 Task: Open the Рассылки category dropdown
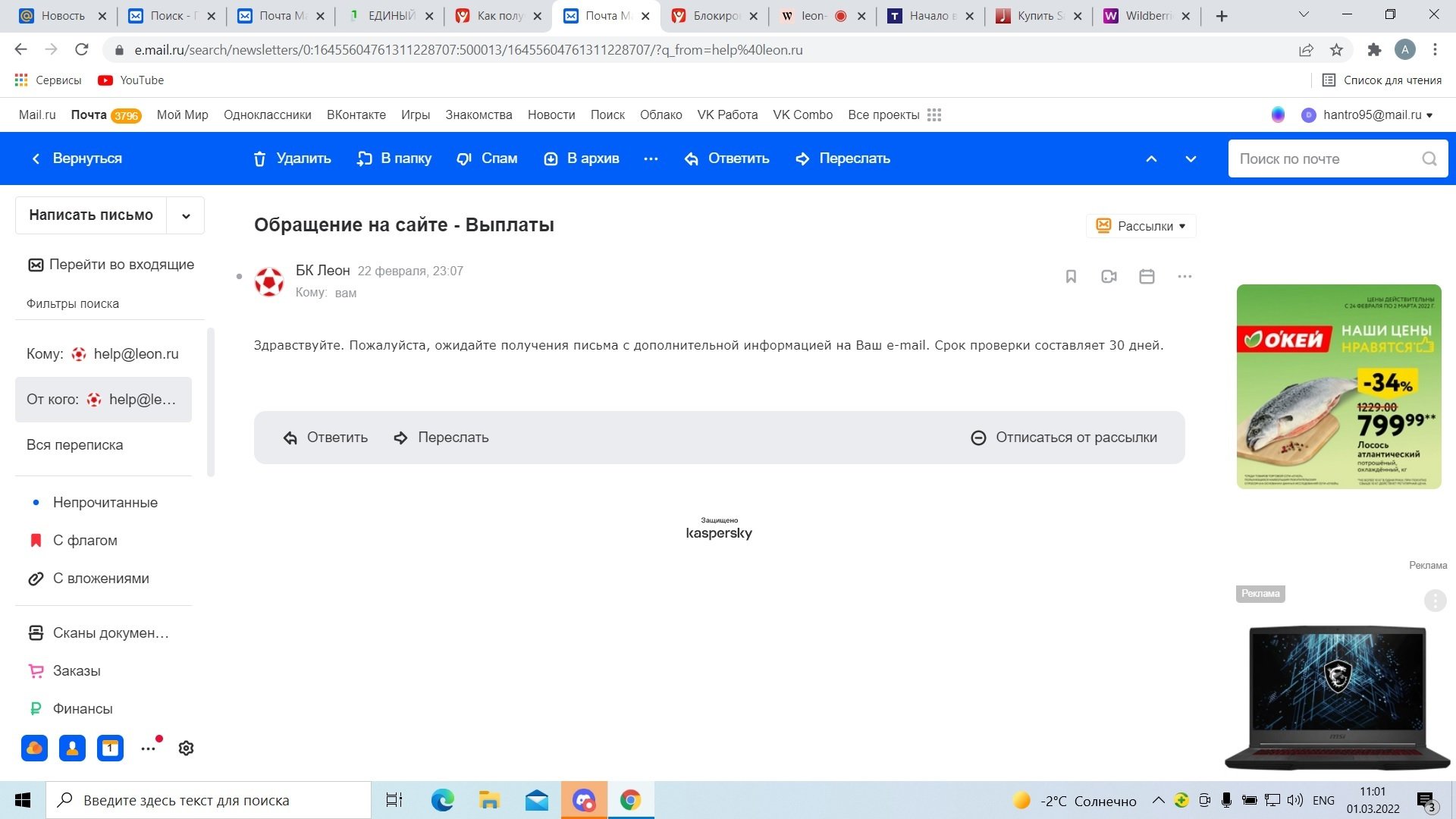(x=1141, y=226)
